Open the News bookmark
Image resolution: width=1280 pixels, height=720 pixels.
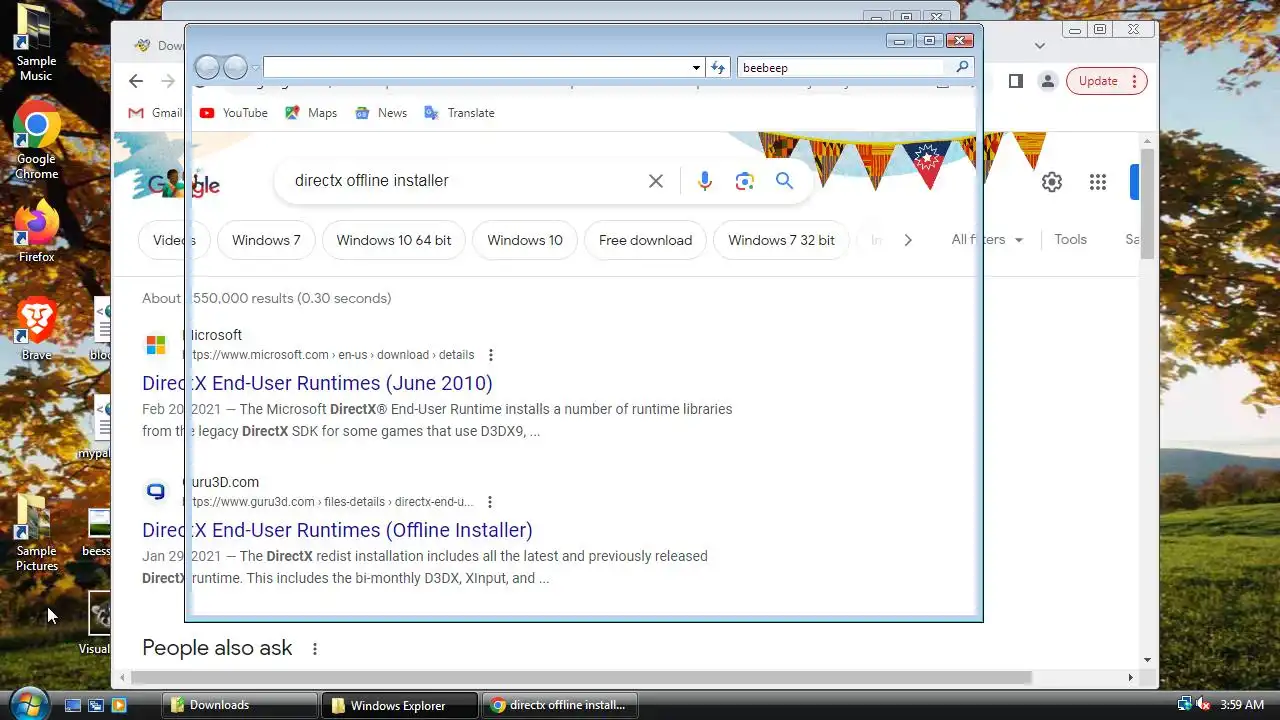(380, 113)
